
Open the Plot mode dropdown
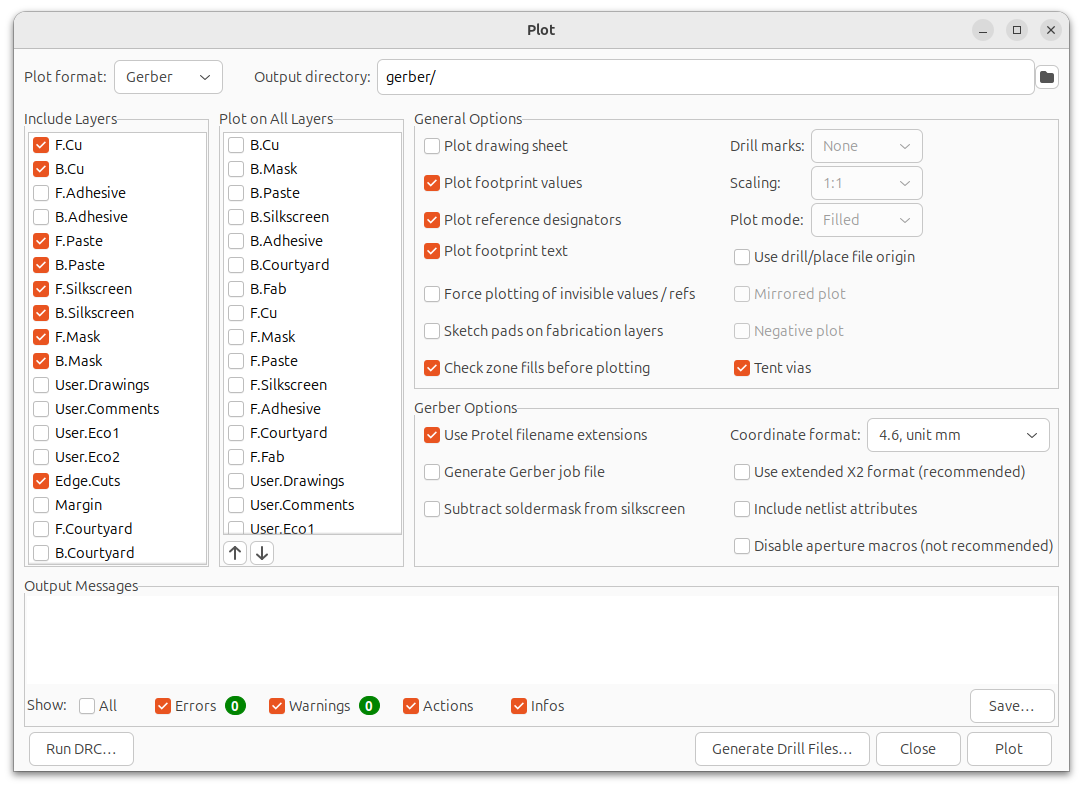866,220
